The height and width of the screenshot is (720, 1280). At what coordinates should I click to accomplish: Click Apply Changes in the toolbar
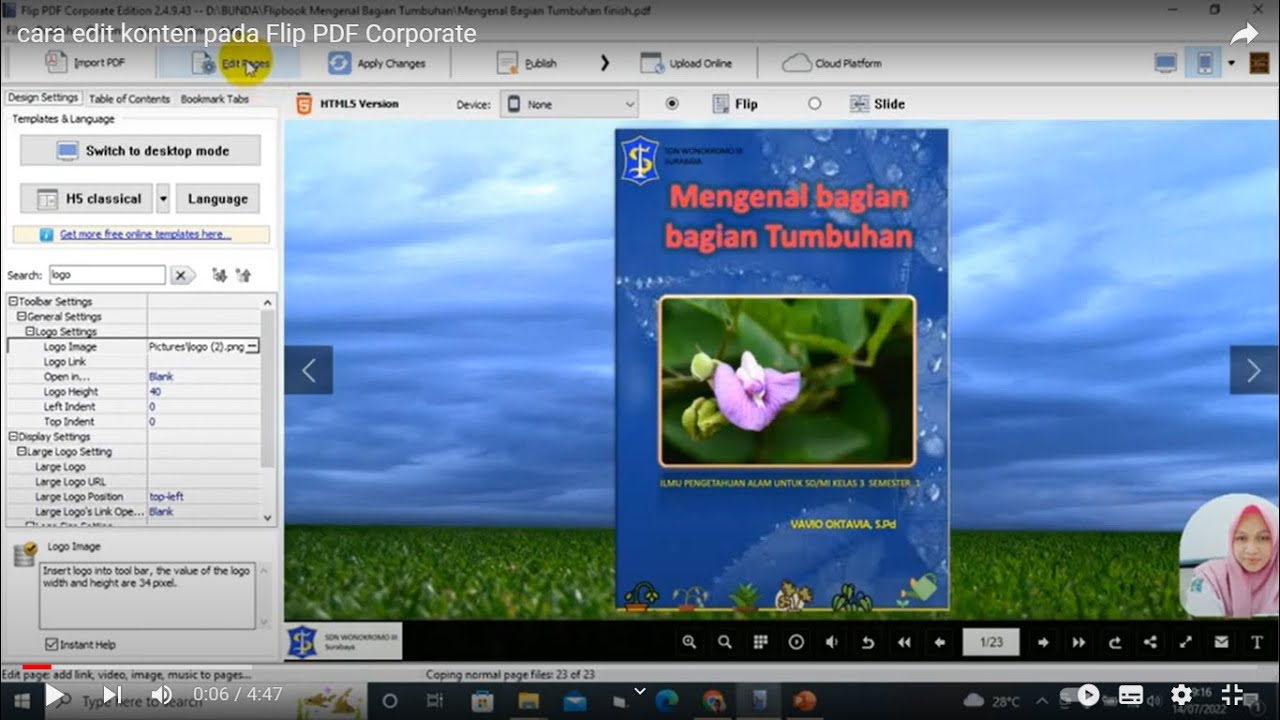point(377,63)
